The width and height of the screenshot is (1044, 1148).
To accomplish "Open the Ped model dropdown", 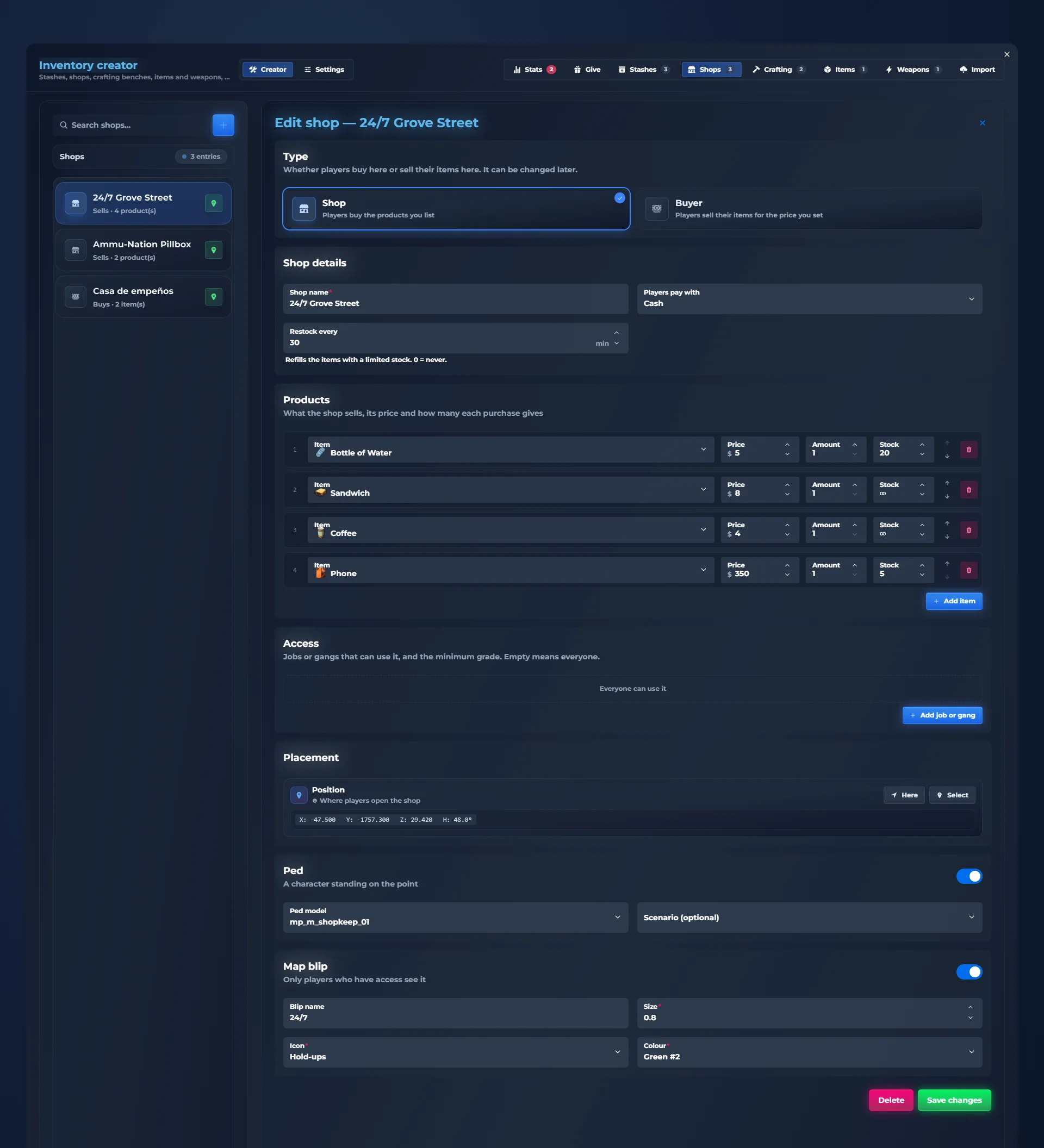I will click(456, 918).
